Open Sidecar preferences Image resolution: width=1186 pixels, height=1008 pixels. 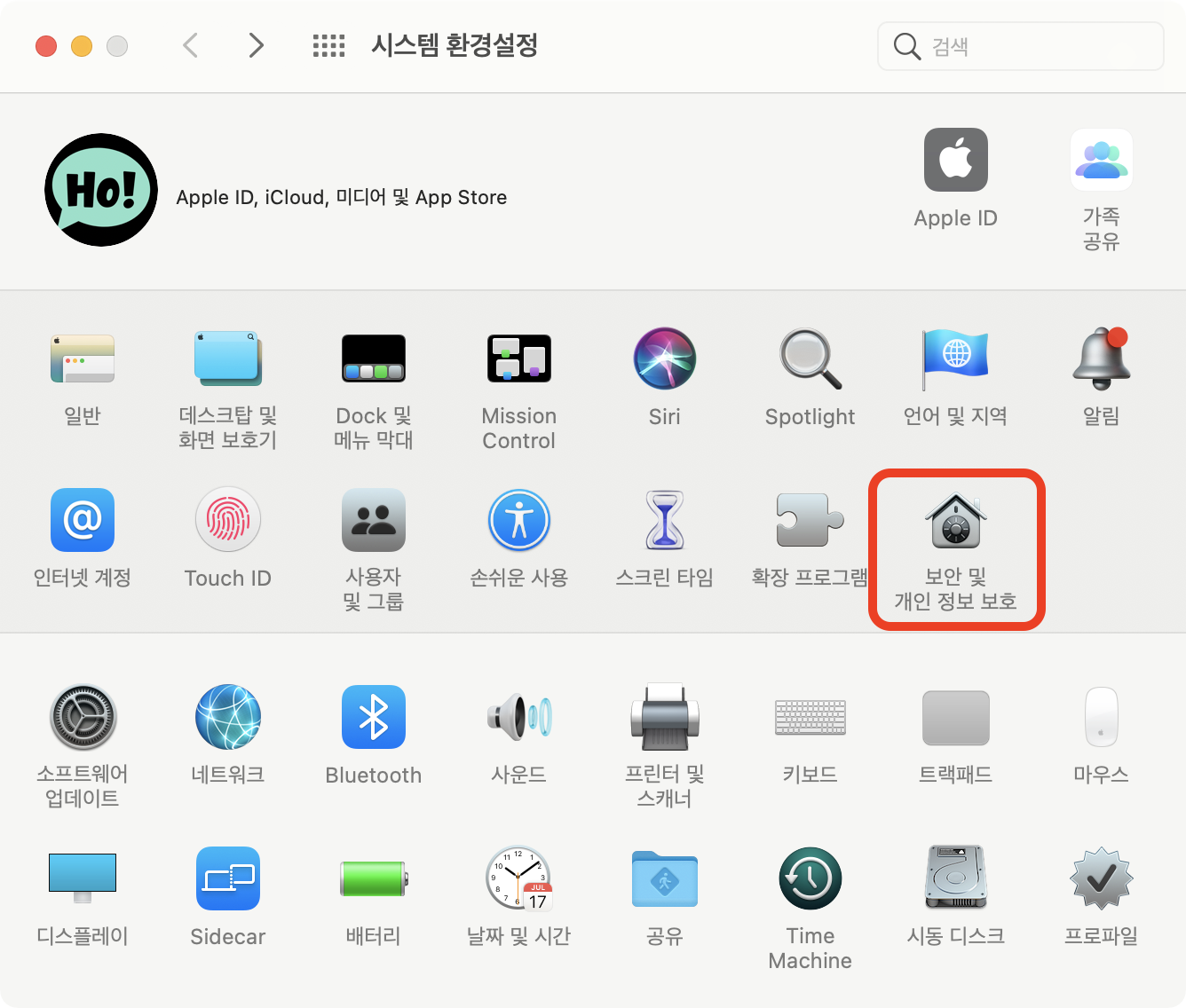point(228,878)
